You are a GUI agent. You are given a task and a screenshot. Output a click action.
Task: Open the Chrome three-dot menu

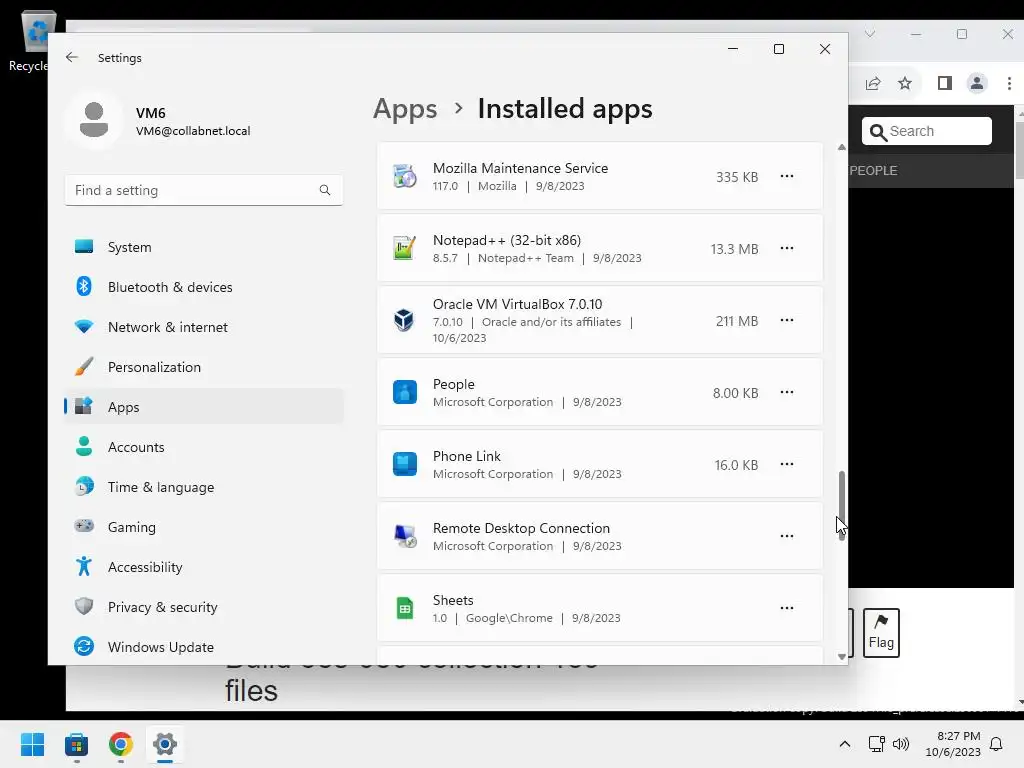point(1009,83)
